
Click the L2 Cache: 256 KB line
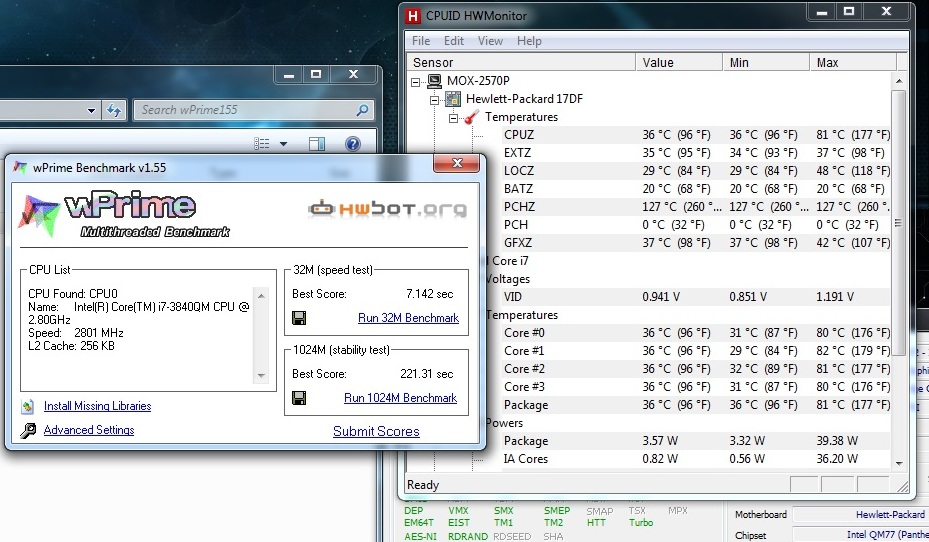pos(71,346)
